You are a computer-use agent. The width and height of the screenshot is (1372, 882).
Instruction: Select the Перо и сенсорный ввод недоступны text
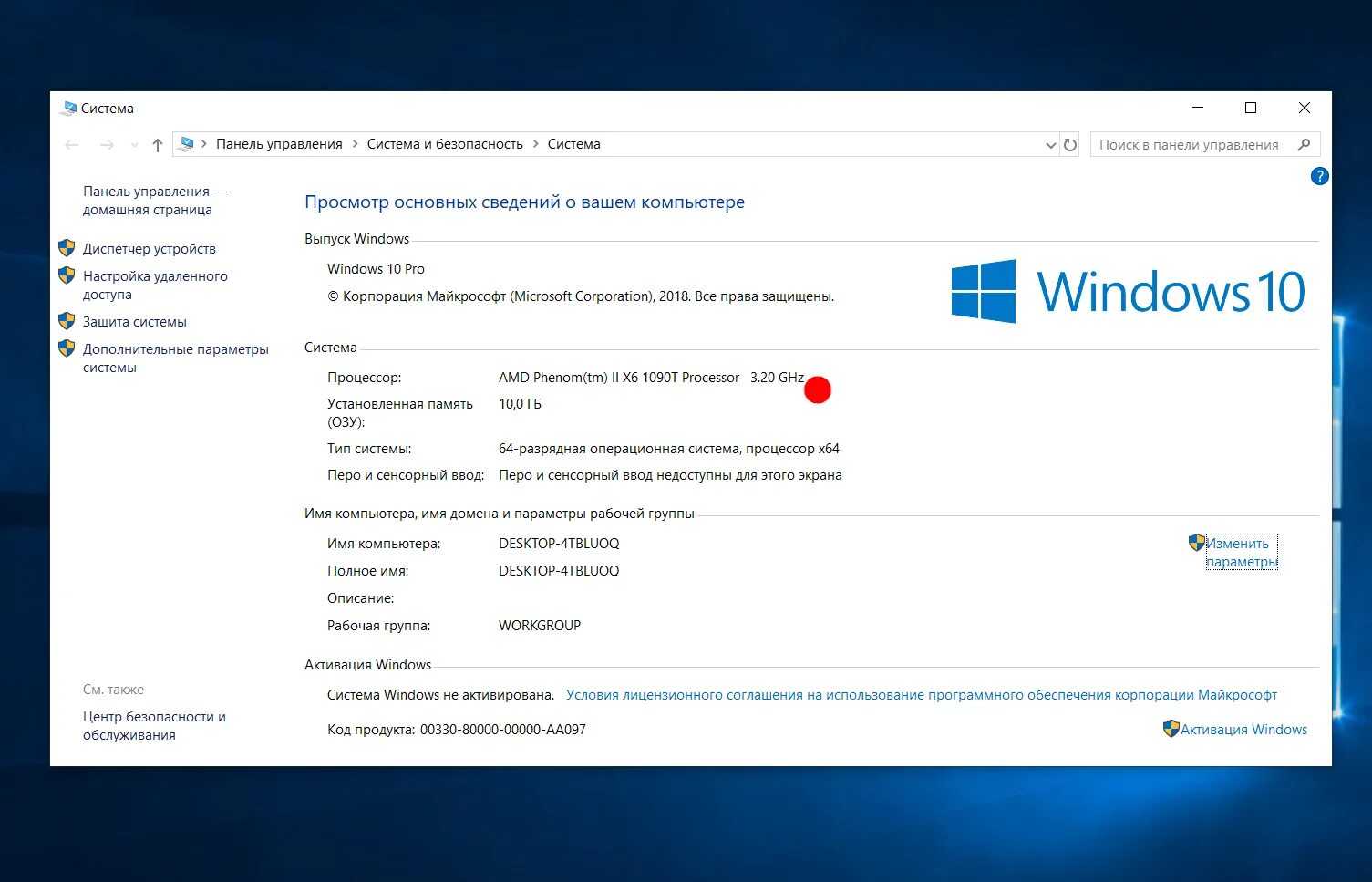[670, 475]
